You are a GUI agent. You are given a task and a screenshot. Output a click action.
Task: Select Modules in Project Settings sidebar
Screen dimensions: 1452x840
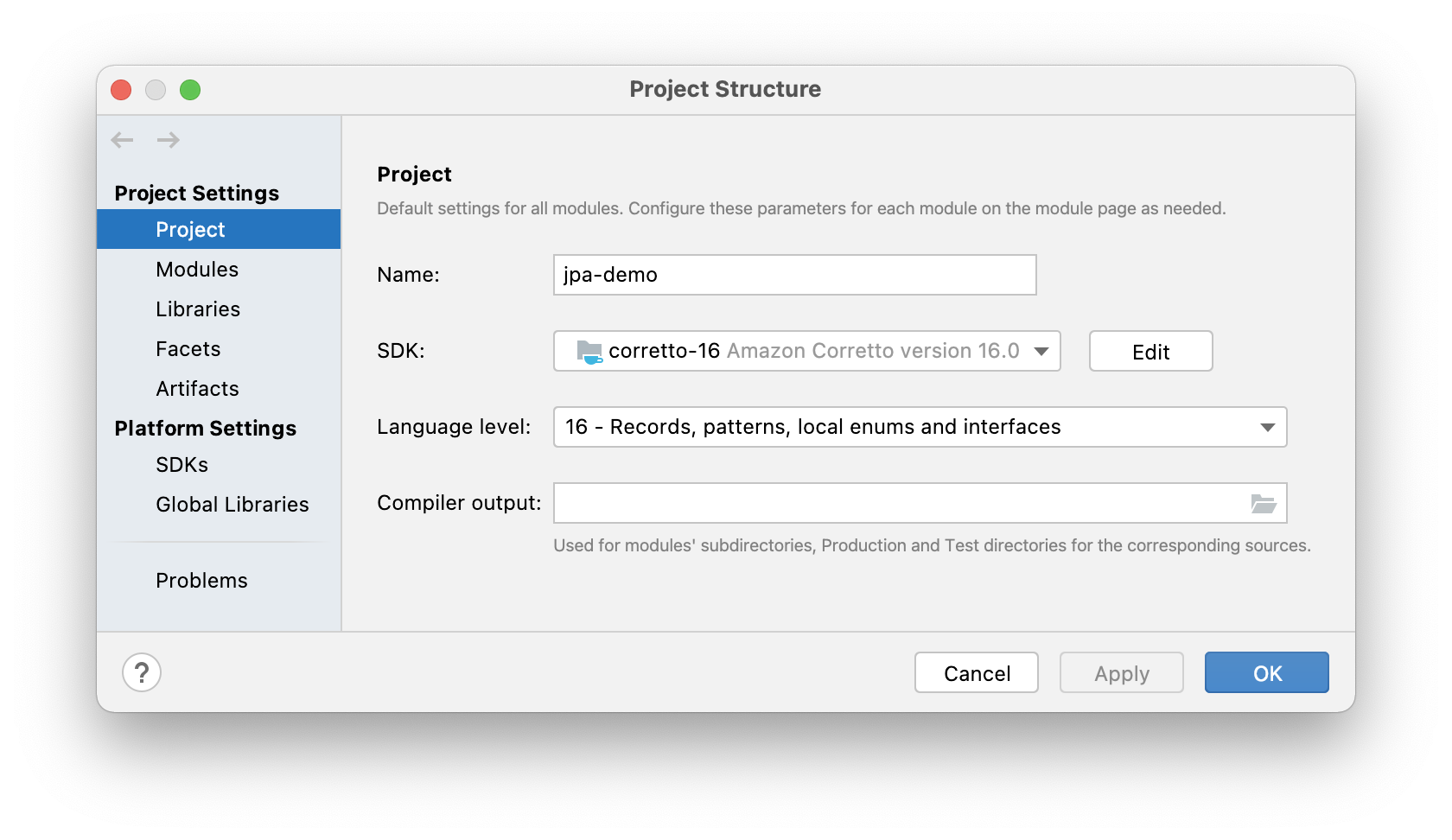[197, 269]
